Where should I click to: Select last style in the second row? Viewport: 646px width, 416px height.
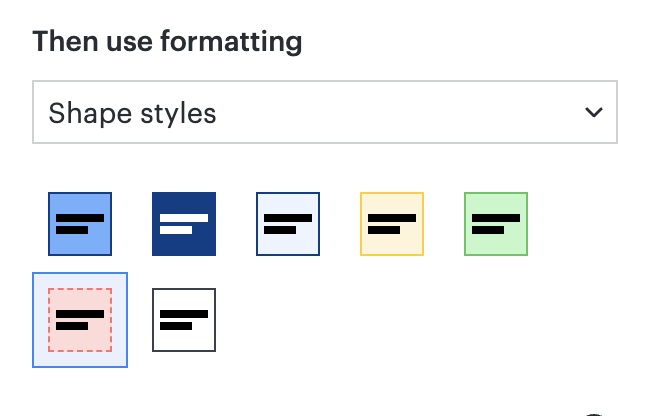click(x=184, y=320)
